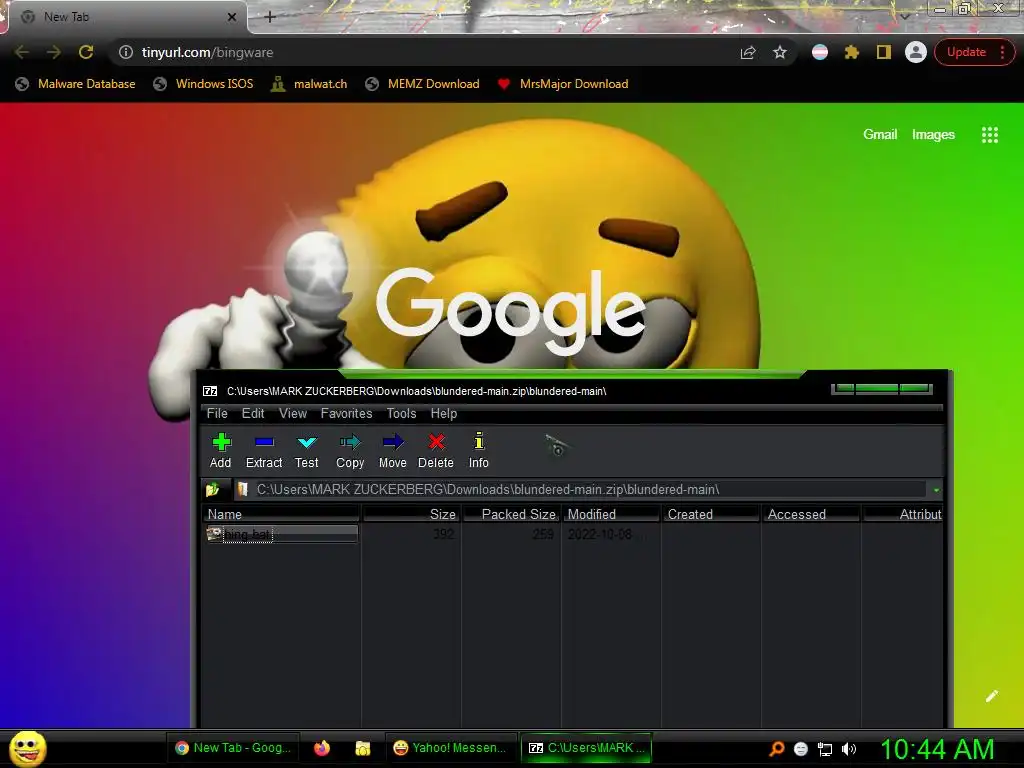Click the Copy toolbar icon
The image size is (1024, 768).
pyautogui.click(x=350, y=451)
